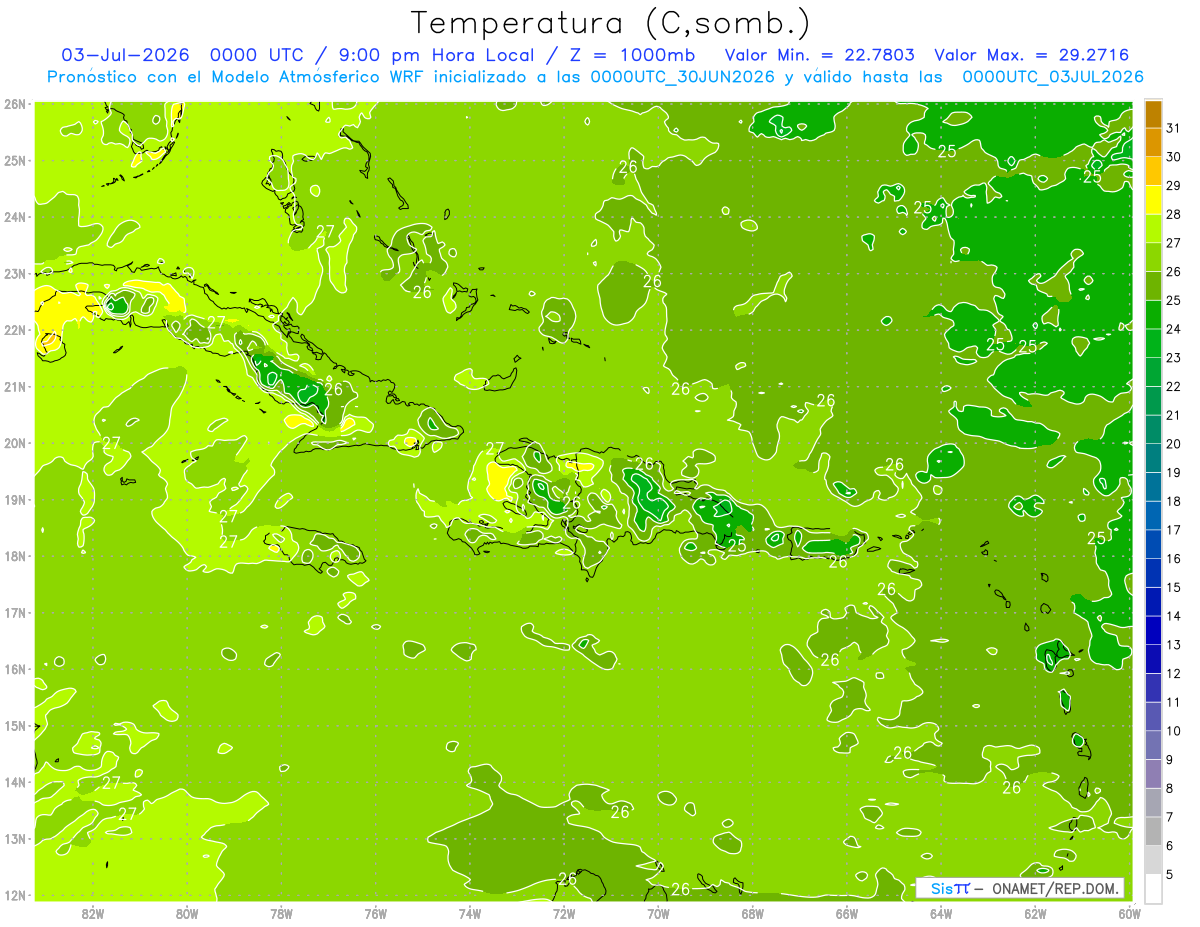Pick the green swatch between 24 and 25
1200x927 pixels.
point(1153,315)
